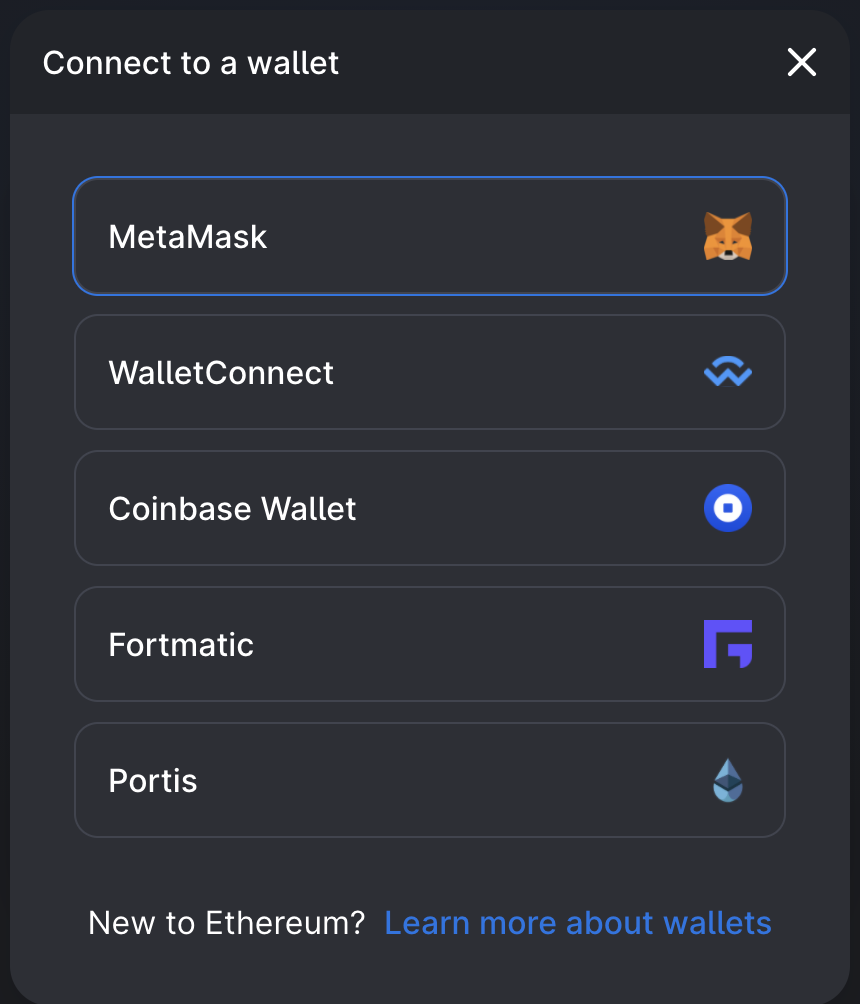Click the Portis droplet icon
Image resolution: width=860 pixels, height=1004 pixels.
click(x=727, y=780)
